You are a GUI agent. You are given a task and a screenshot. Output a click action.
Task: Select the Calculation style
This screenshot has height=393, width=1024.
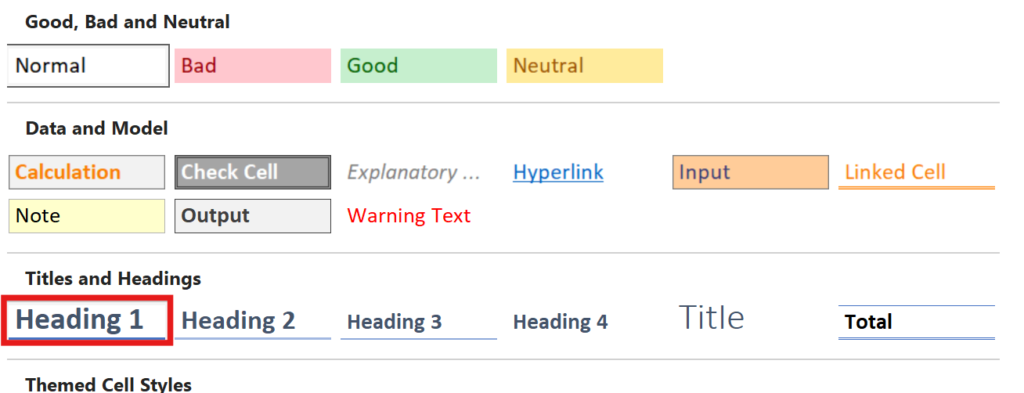click(87, 172)
